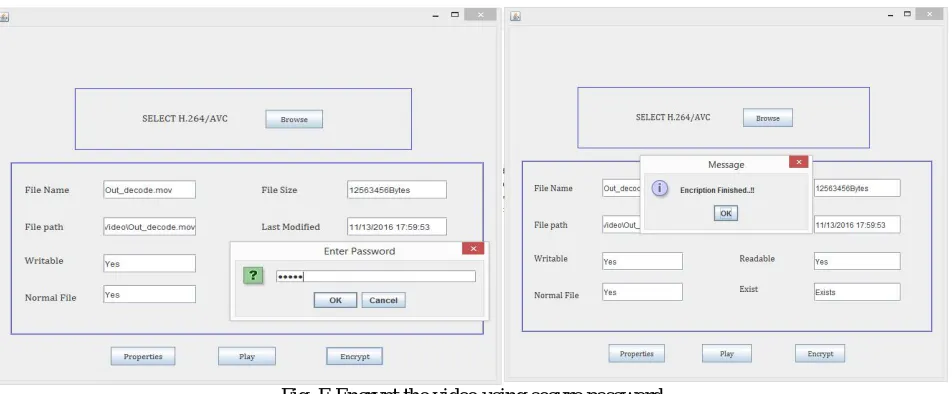
Task: Click SELECT H.264/AVC label in right window
Action: click(673, 117)
